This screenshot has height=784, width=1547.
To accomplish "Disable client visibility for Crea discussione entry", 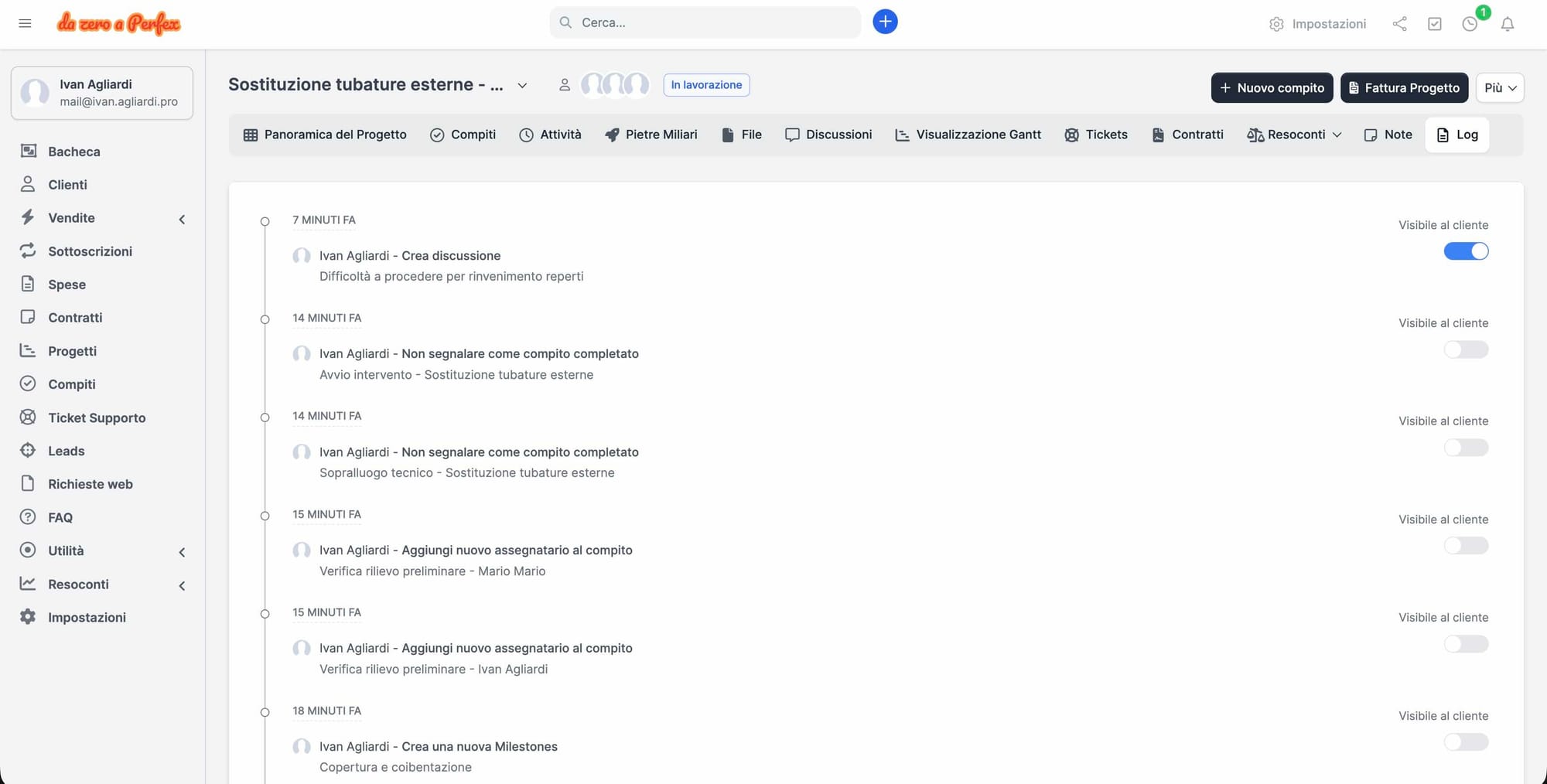I will click(x=1465, y=251).
